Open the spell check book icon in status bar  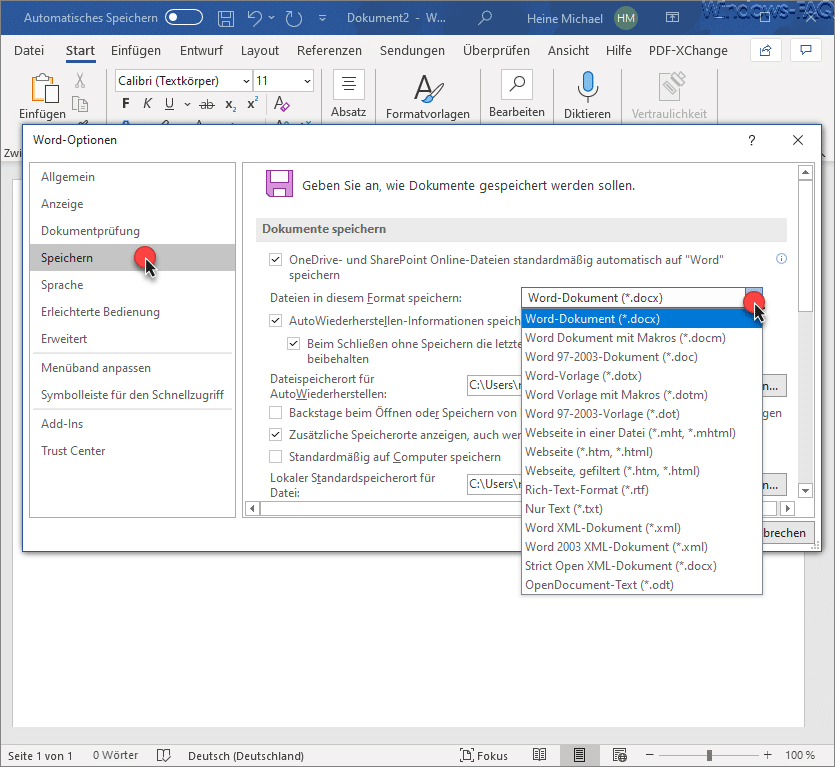click(x=163, y=755)
